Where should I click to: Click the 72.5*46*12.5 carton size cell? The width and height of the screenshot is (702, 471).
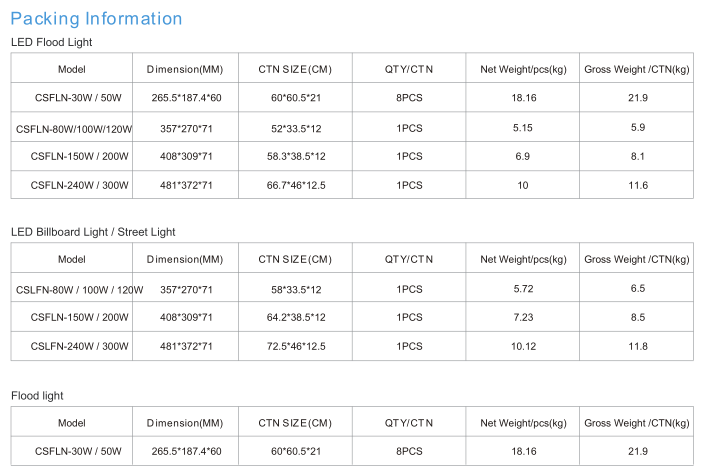(x=296, y=346)
